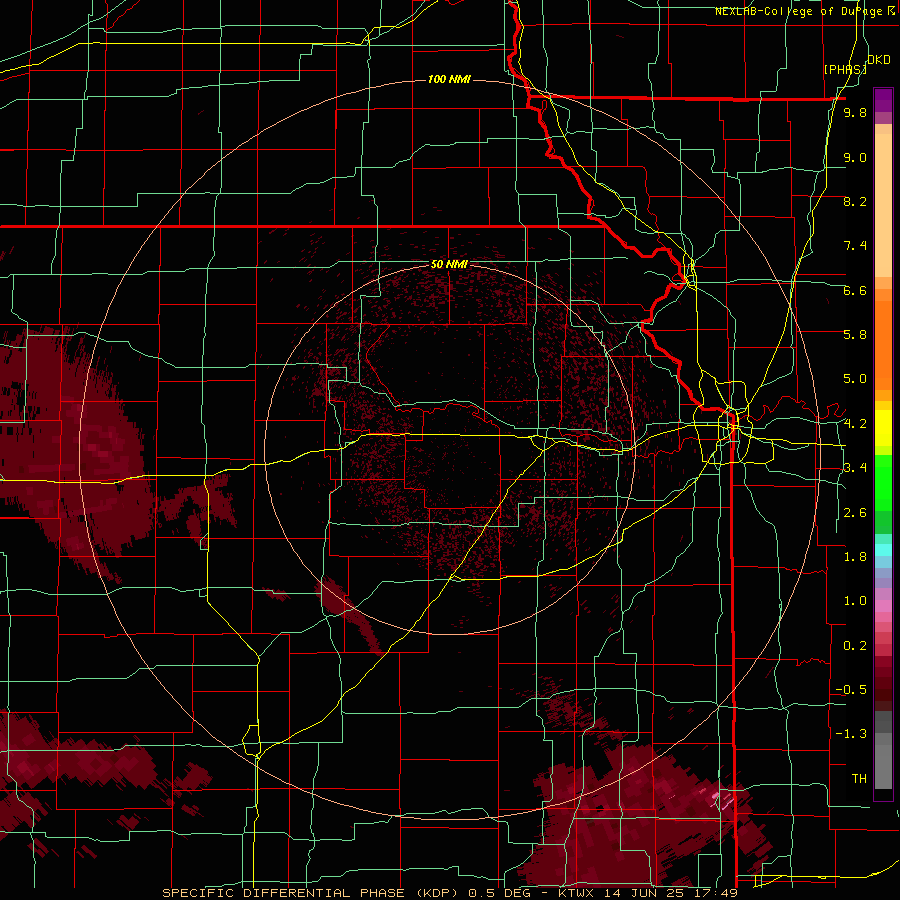Select the cyan band of the color scale
Image resolution: width=900 pixels, height=900 pixels.
(883, 549)
